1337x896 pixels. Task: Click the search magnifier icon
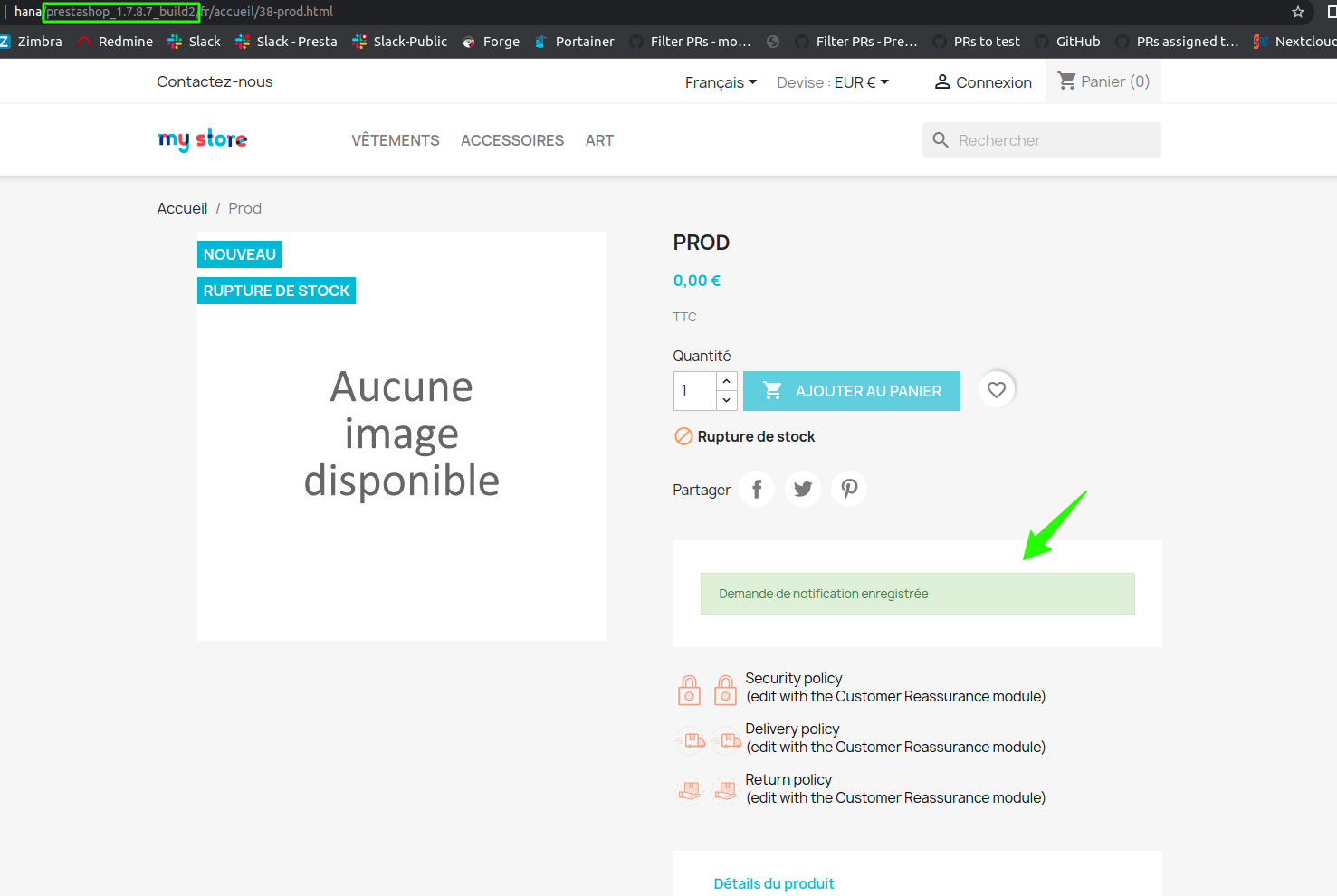pos(941,139)
